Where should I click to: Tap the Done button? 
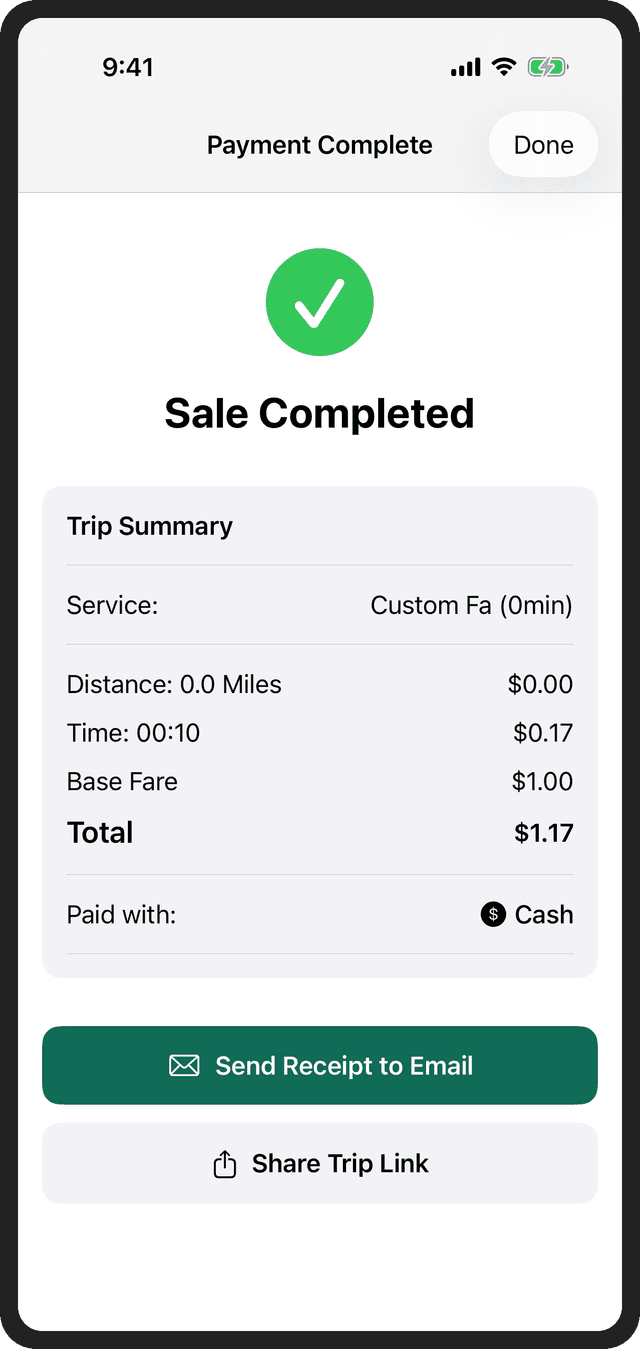pyautogui.click(x=542, y=144)
